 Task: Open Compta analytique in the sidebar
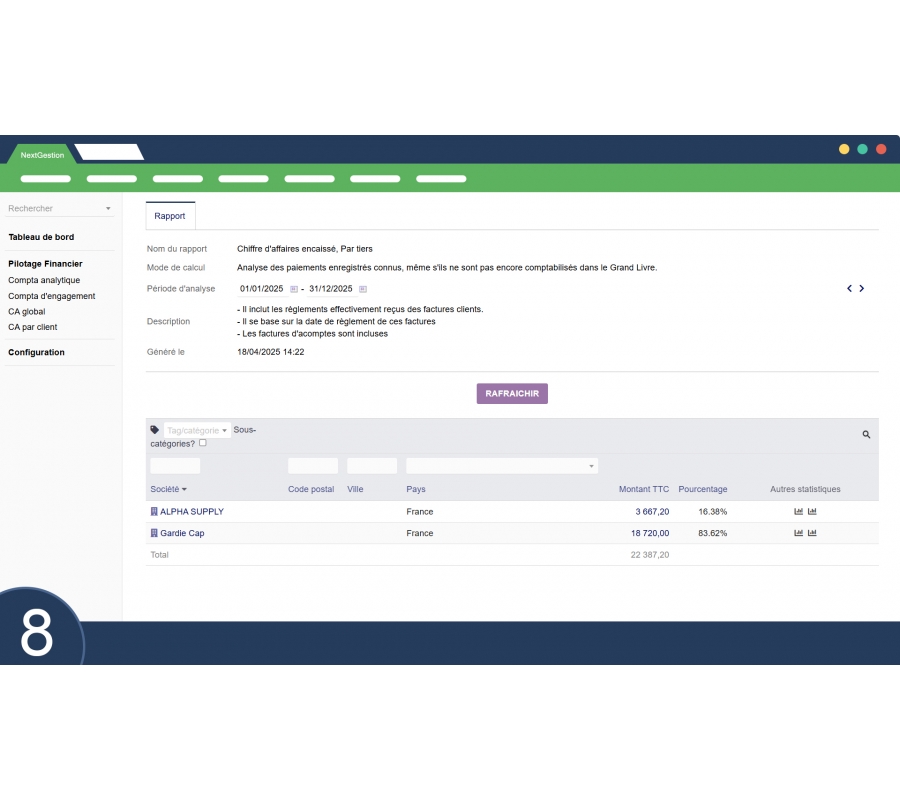44,281
